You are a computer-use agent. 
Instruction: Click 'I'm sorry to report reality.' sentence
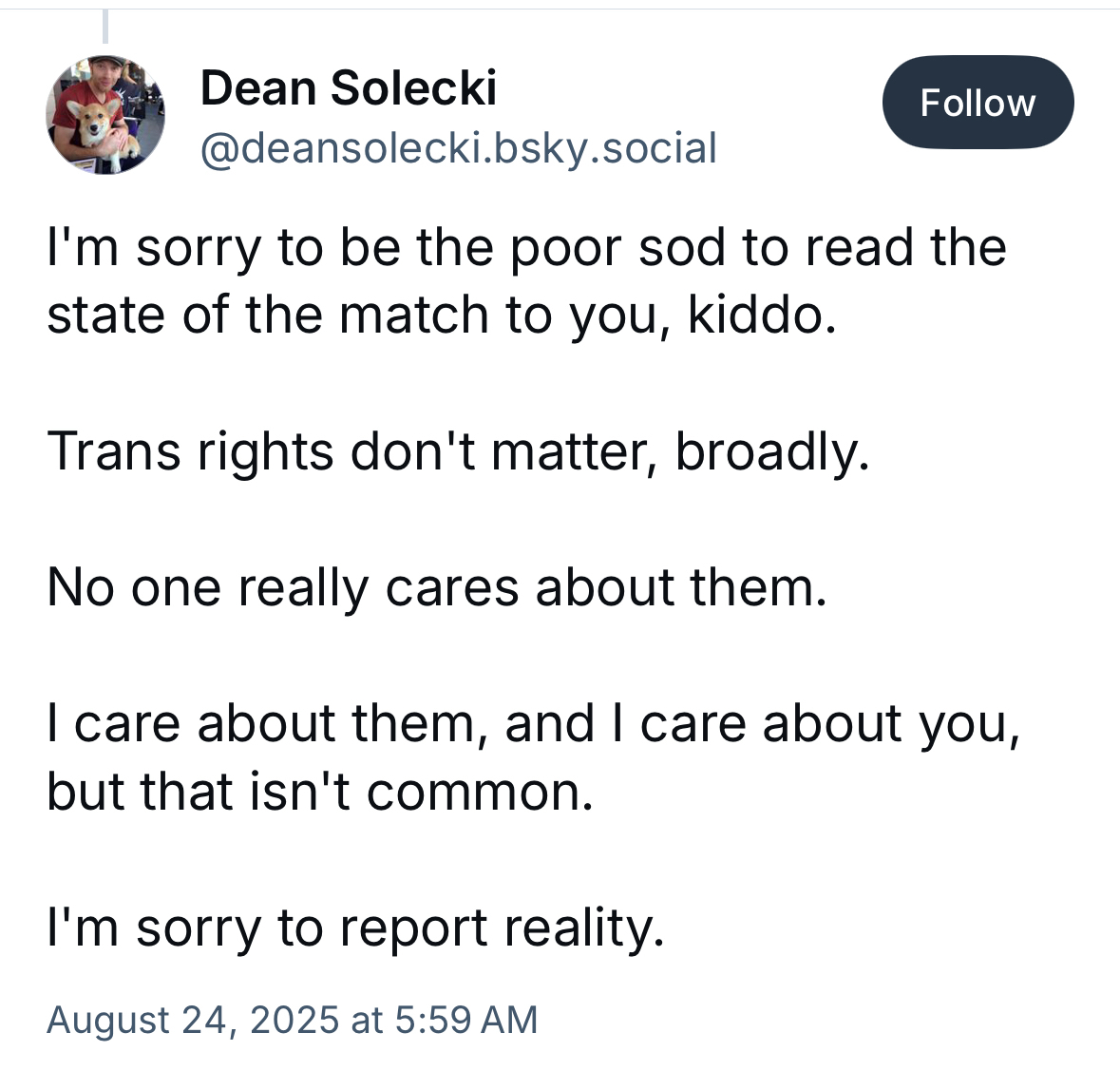click(x=354, y=928)
